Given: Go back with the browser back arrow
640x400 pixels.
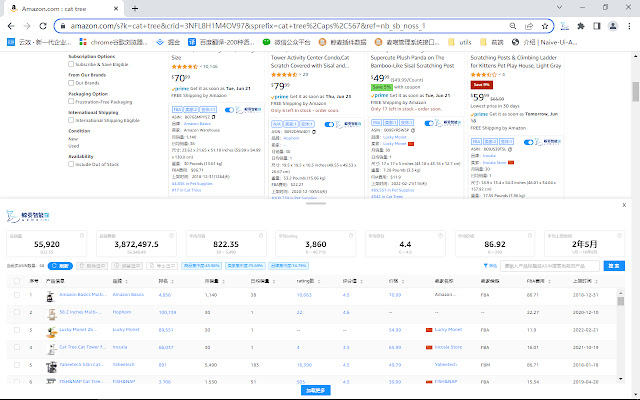Looking at the screenshot, I should [11, 26].
